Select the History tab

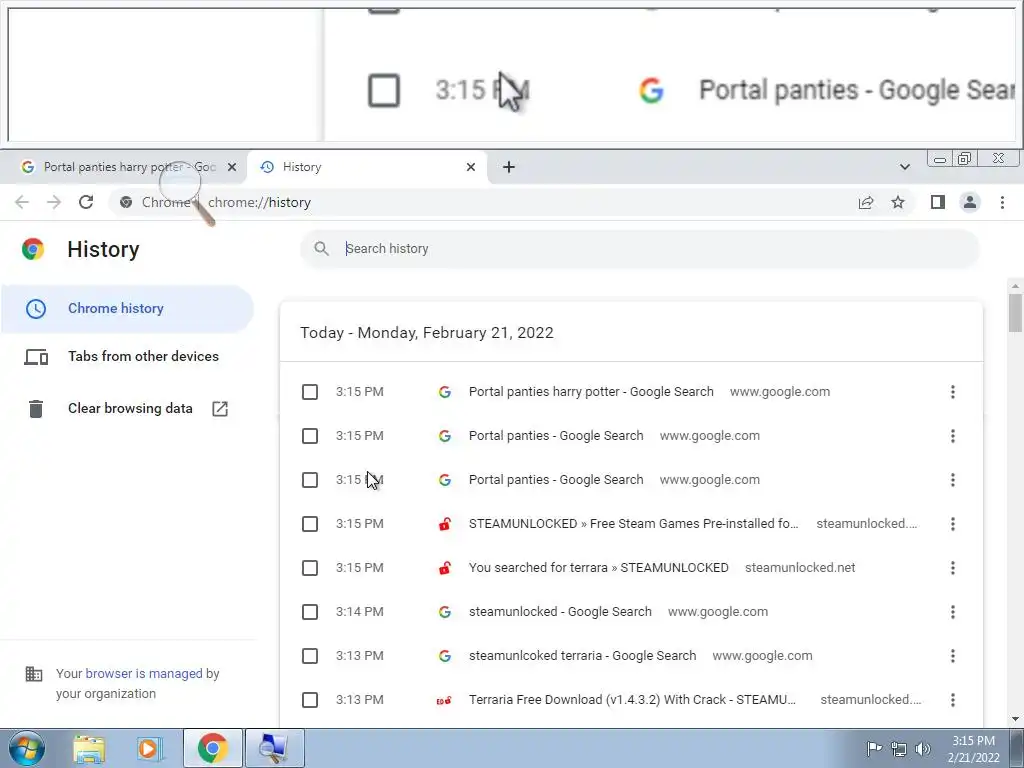(x=366, y=167)
